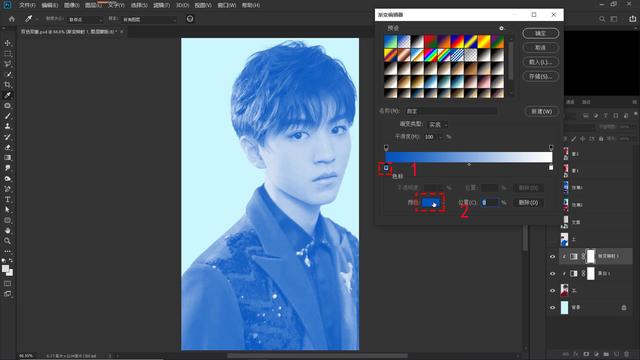The image size is (640, 360).
Task: Toggle visibility of black & white adjustment layer
Action: point(553,273)
